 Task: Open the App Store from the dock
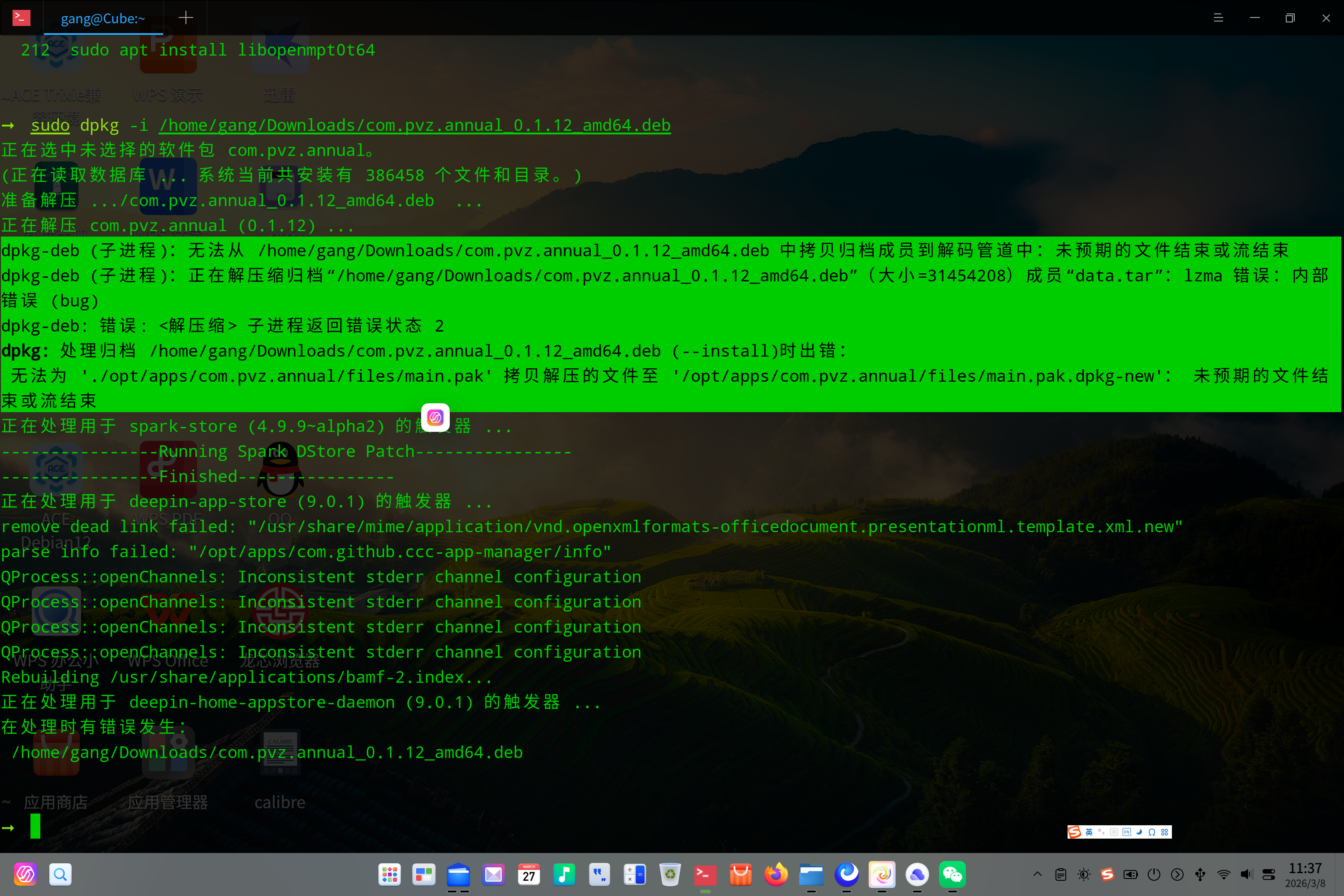(741, 874)
